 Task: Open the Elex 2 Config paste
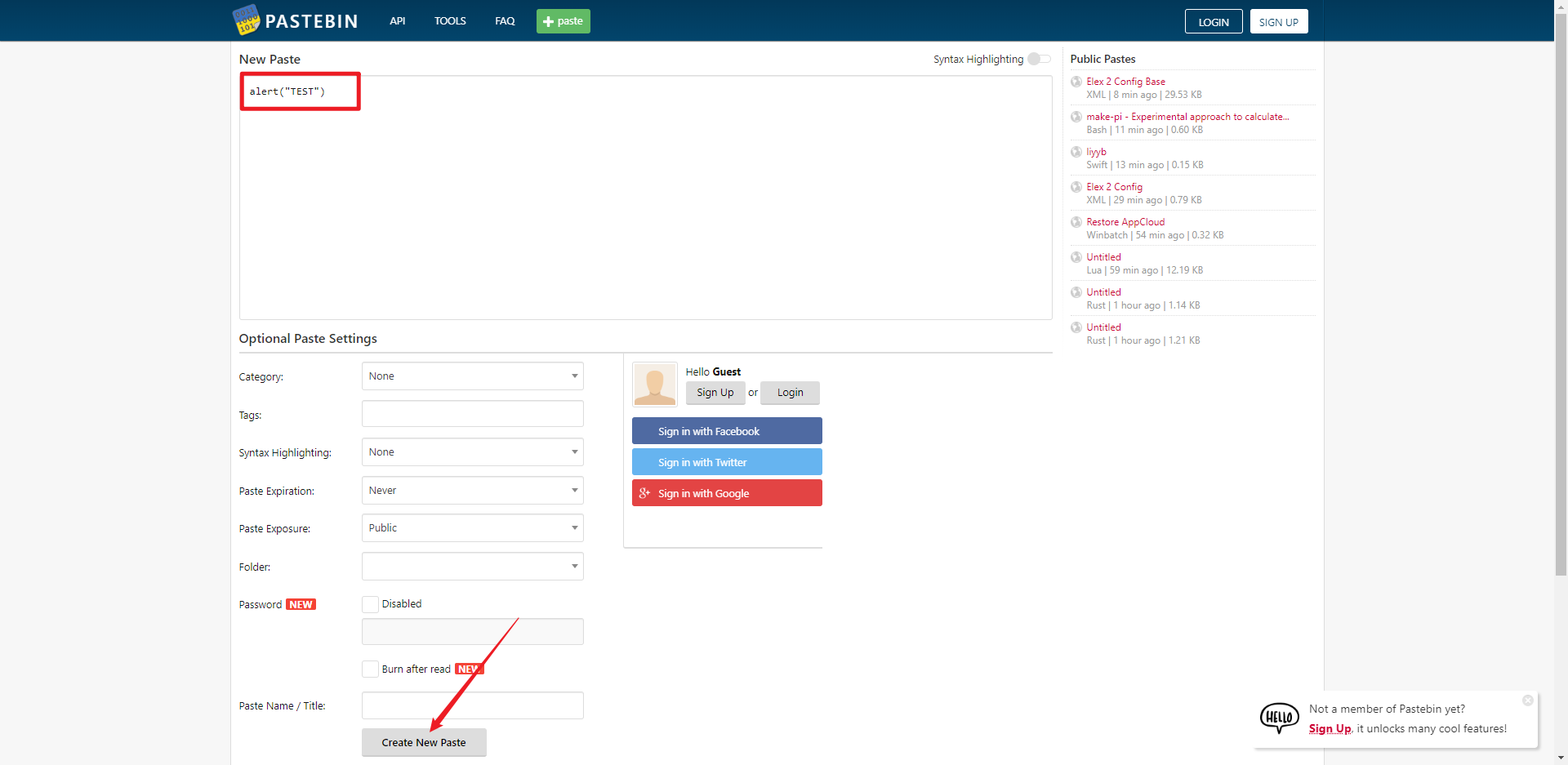pos(1114,187)
